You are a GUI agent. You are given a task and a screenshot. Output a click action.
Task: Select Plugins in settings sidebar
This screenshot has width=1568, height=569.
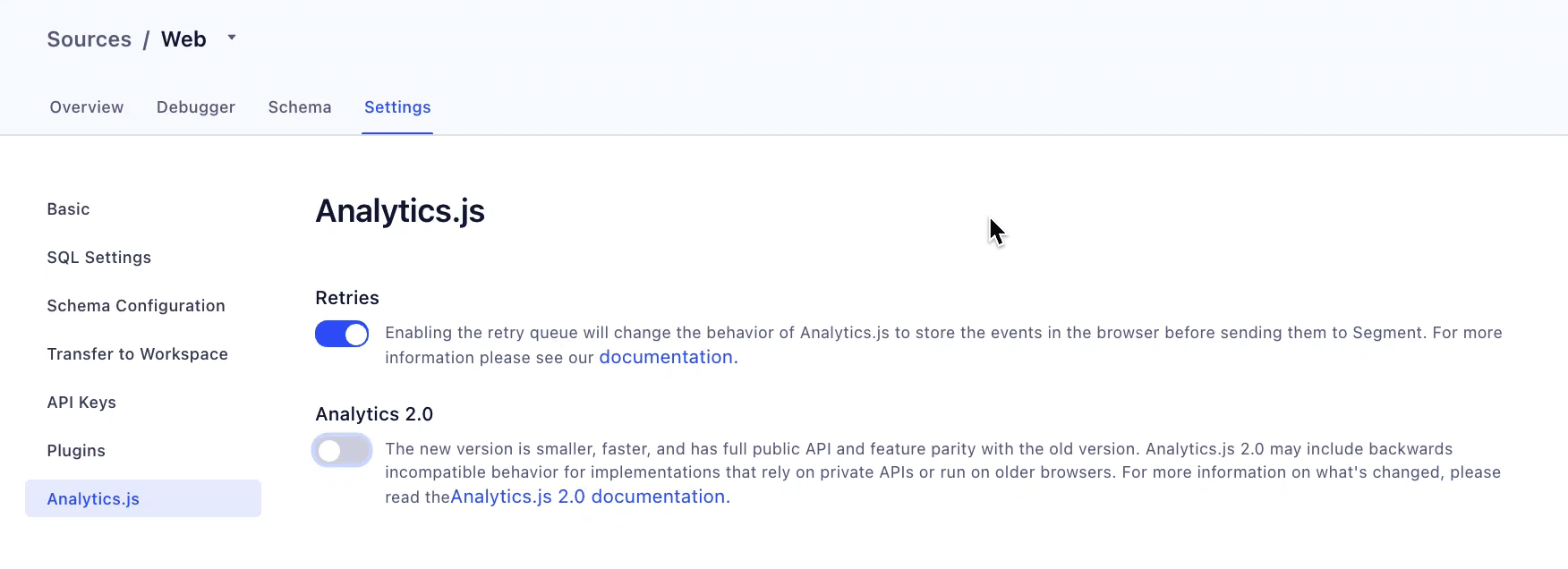pos(76,451)
